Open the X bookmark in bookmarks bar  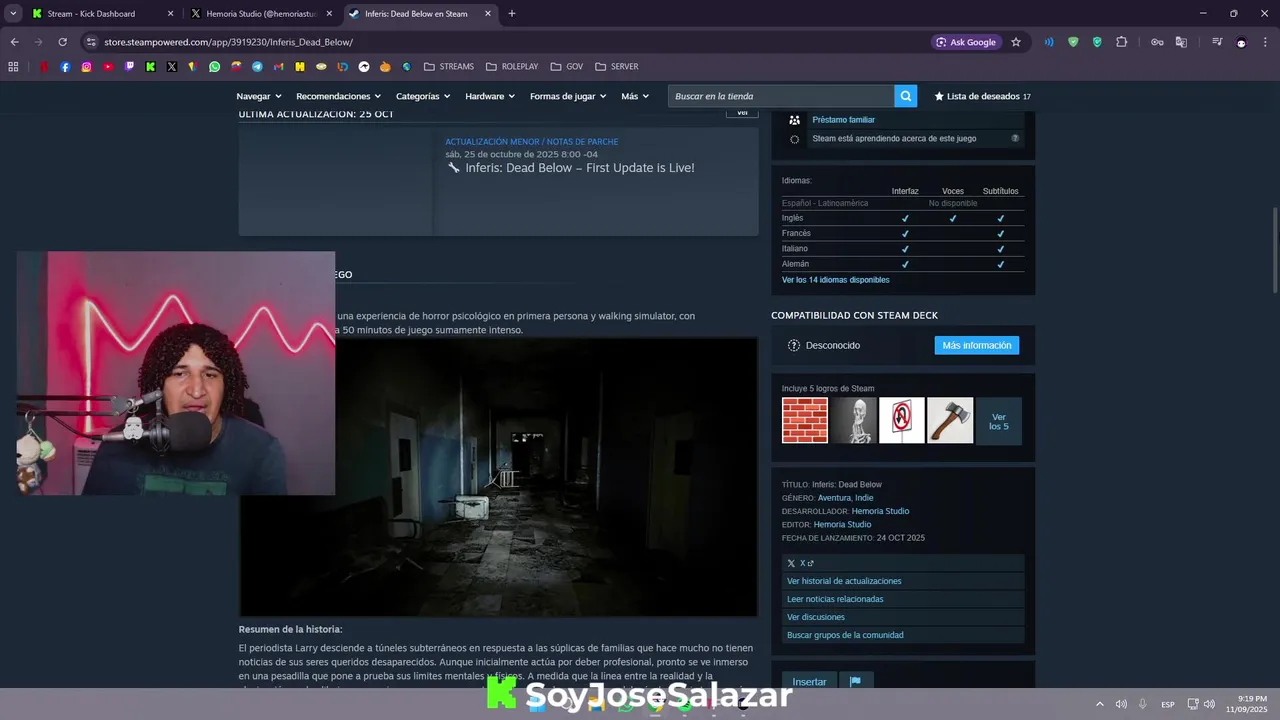coord(172,67)
